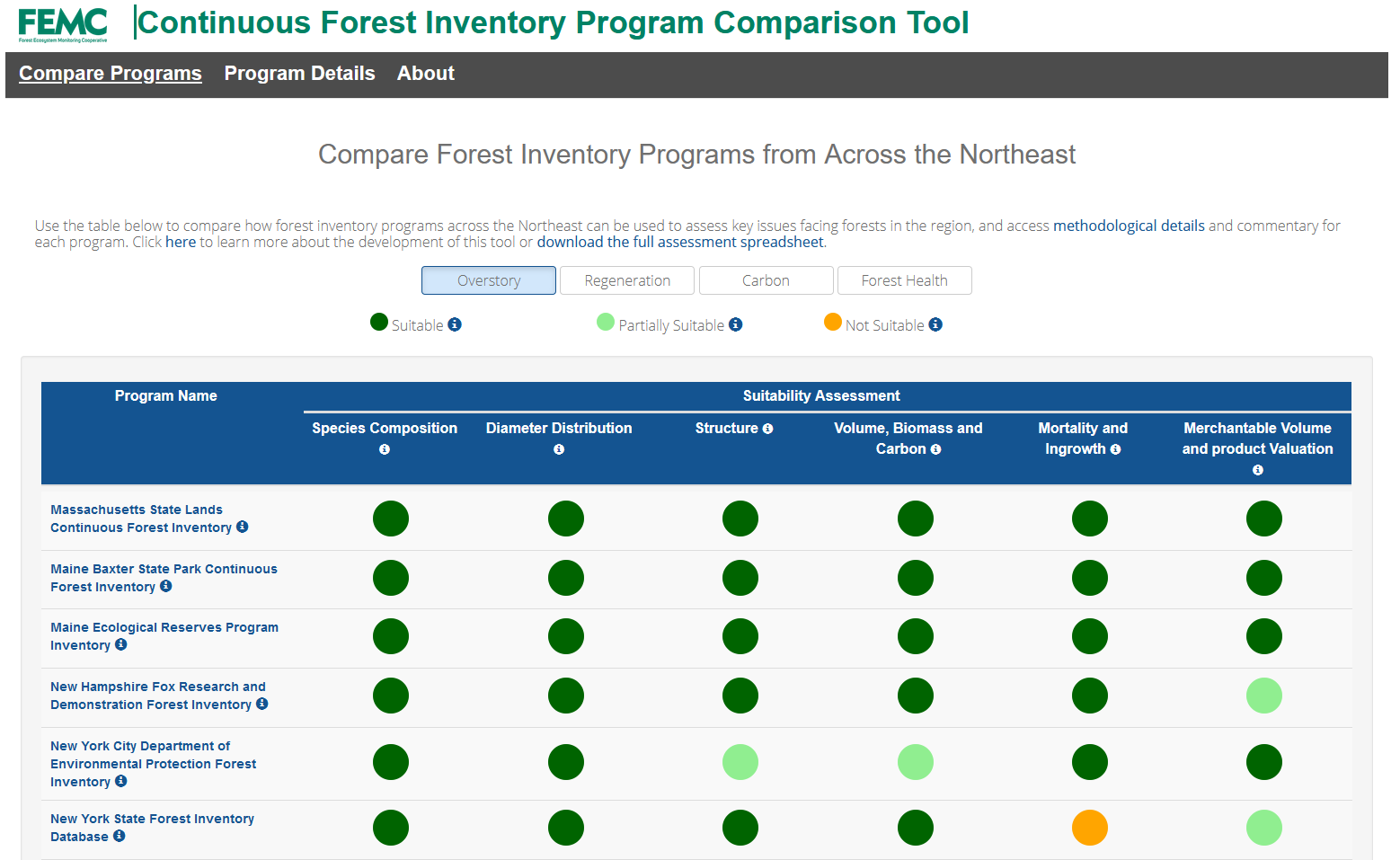Download the full assessment spreadsheet
The image size is (1400, 860).
coord(680,241)
